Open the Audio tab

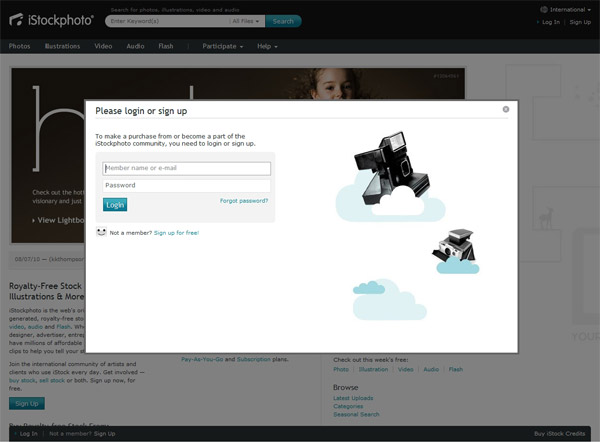coord(135,46)
